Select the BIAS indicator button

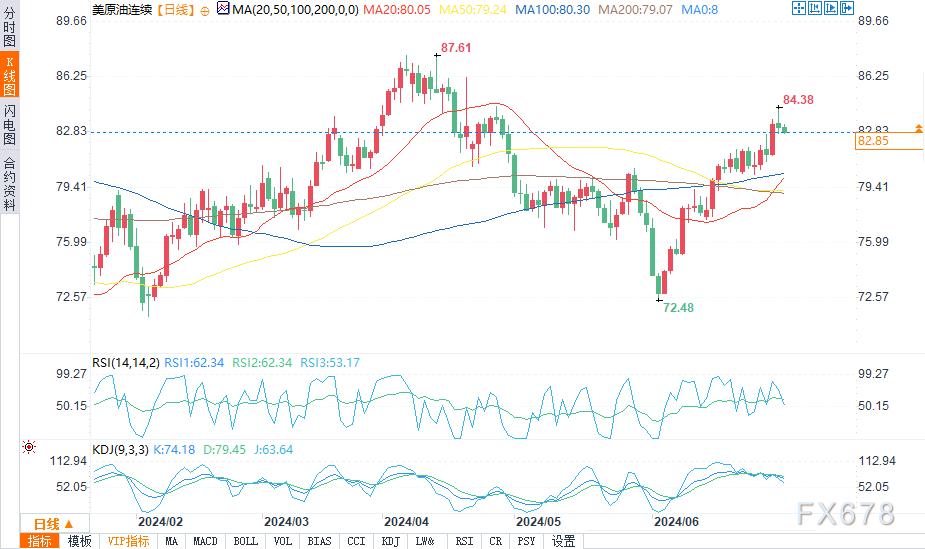click(x=319, y=541)
